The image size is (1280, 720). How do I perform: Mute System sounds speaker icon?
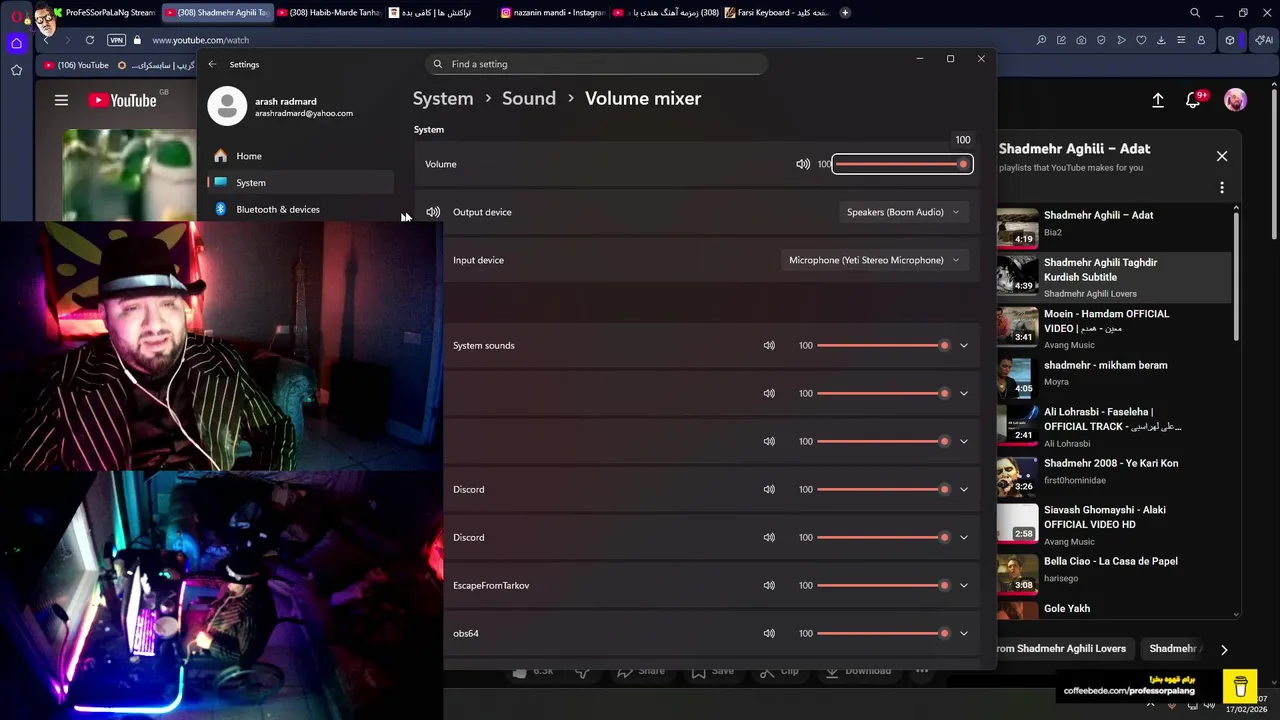(769, 345)
